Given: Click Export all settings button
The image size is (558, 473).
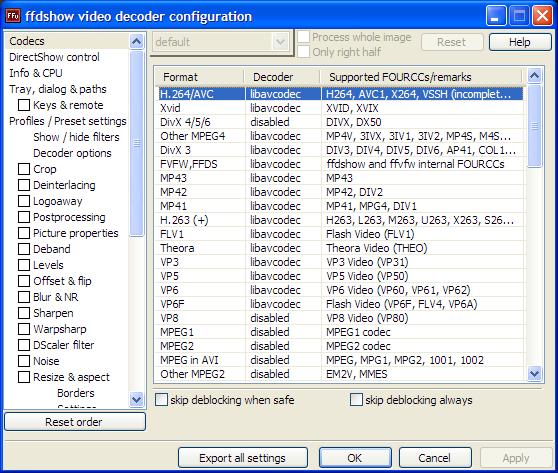Looking at the screenshot, I should [x=243, y=458].
